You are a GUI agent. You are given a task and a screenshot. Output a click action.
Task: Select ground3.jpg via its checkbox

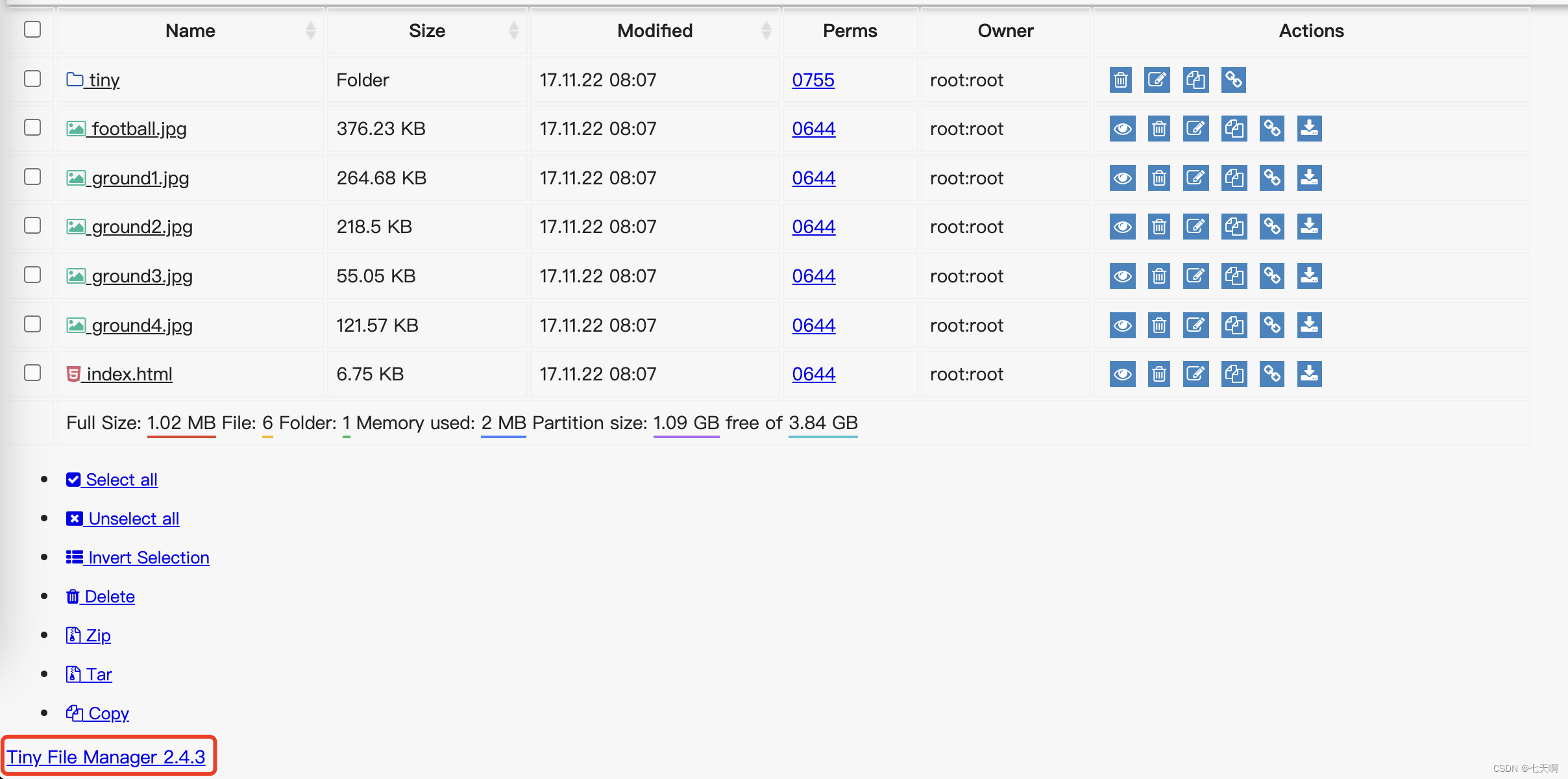click(x=32, y=275)
